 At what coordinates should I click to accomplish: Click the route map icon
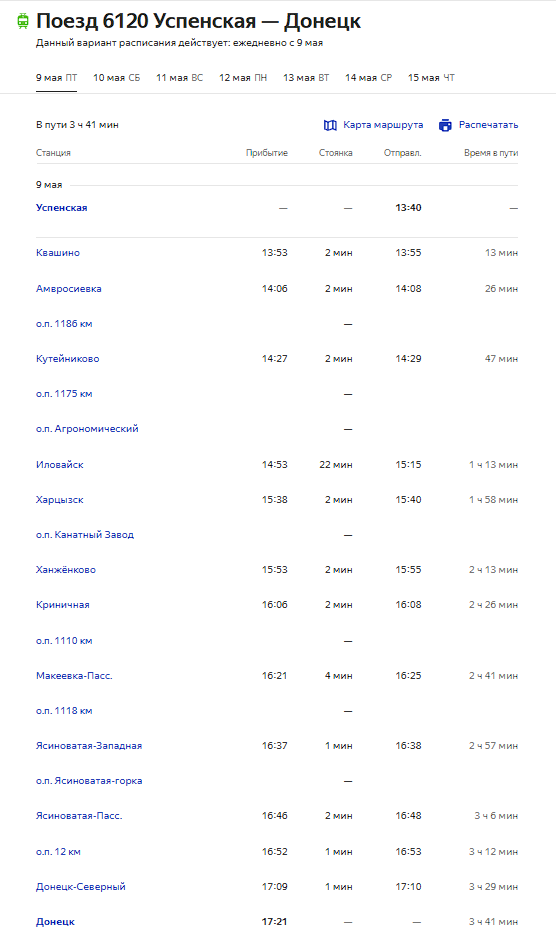(330, 125)
